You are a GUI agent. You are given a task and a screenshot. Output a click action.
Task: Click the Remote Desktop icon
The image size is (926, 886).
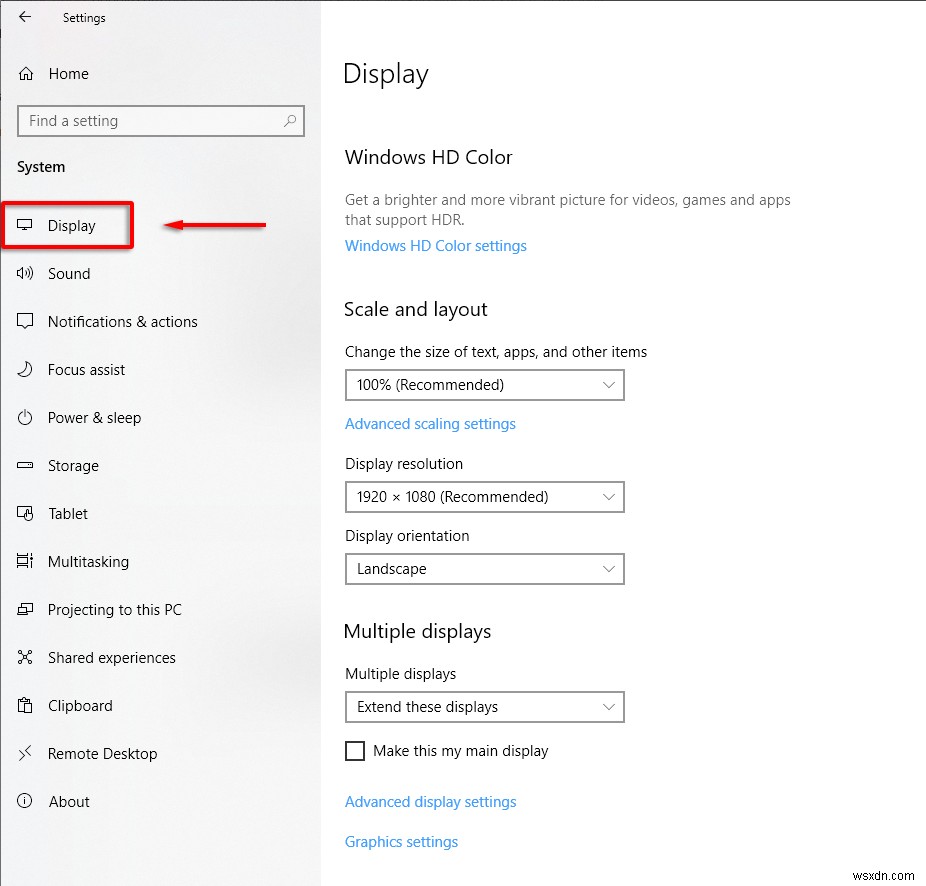coord(25,753)
